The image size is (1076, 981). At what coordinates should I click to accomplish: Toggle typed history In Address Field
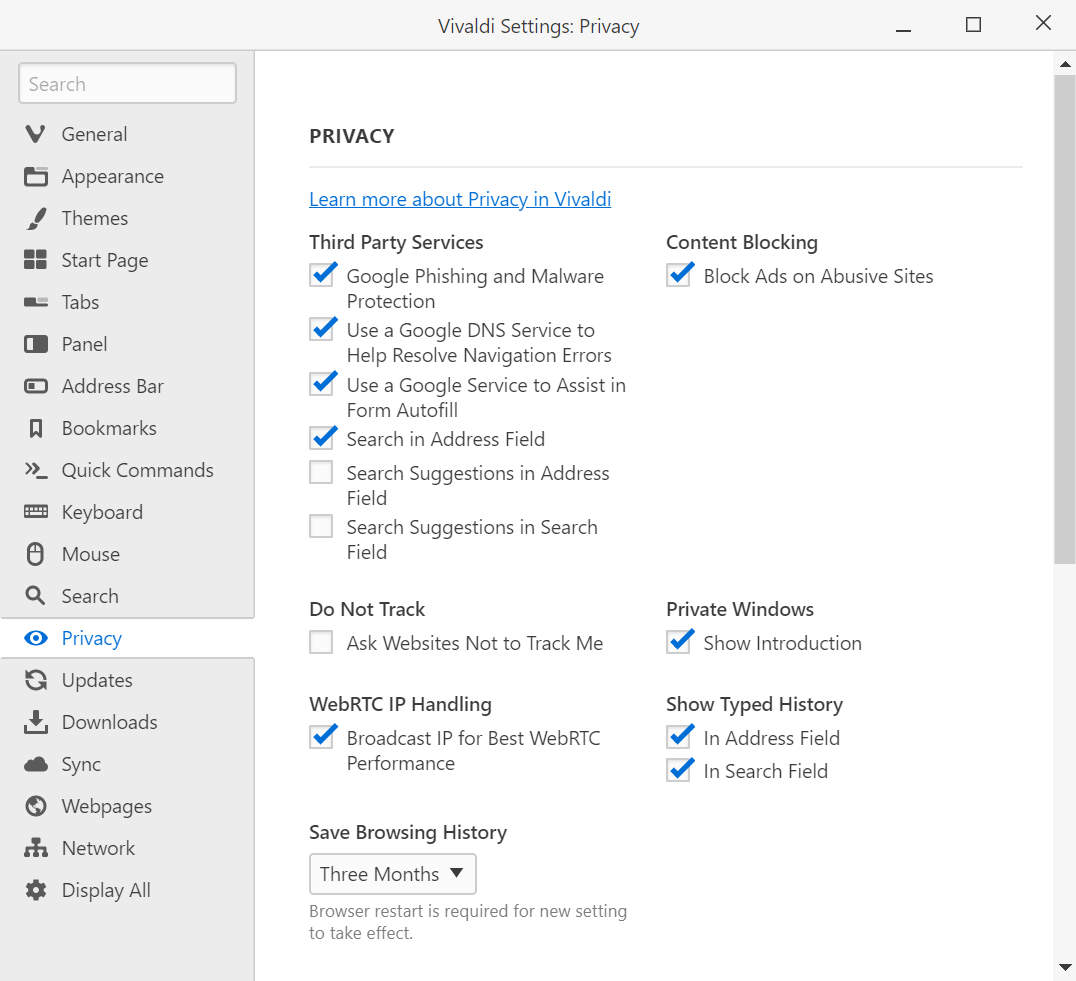click(x=678, y=737)
